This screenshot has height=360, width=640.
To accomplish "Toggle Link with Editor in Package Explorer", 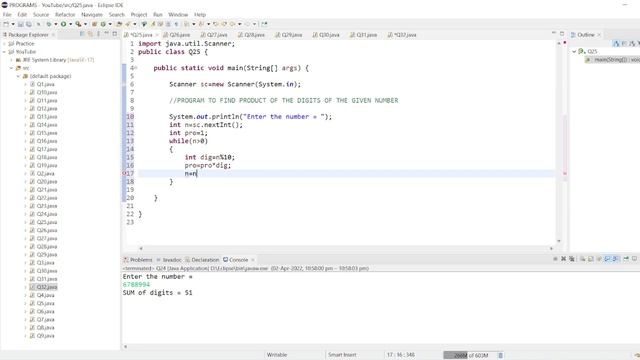I will [90, 34].
